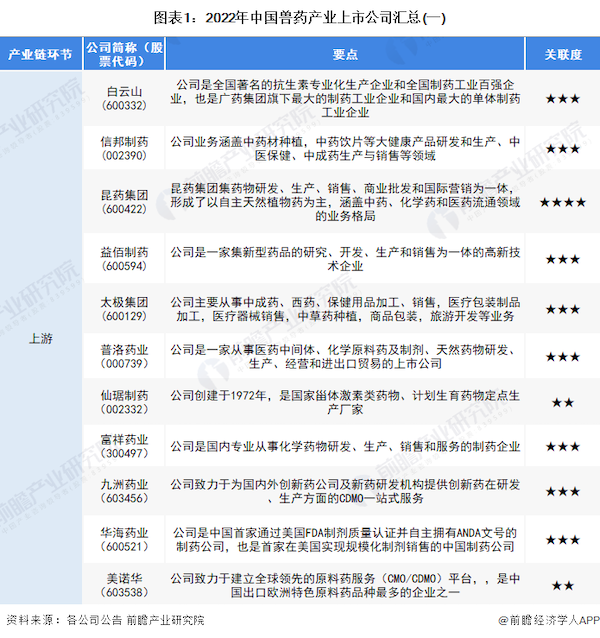Click company cell 仙琚制药 (002332)
The width and height of the screenshot is (600, 638).
pos(124,402)
